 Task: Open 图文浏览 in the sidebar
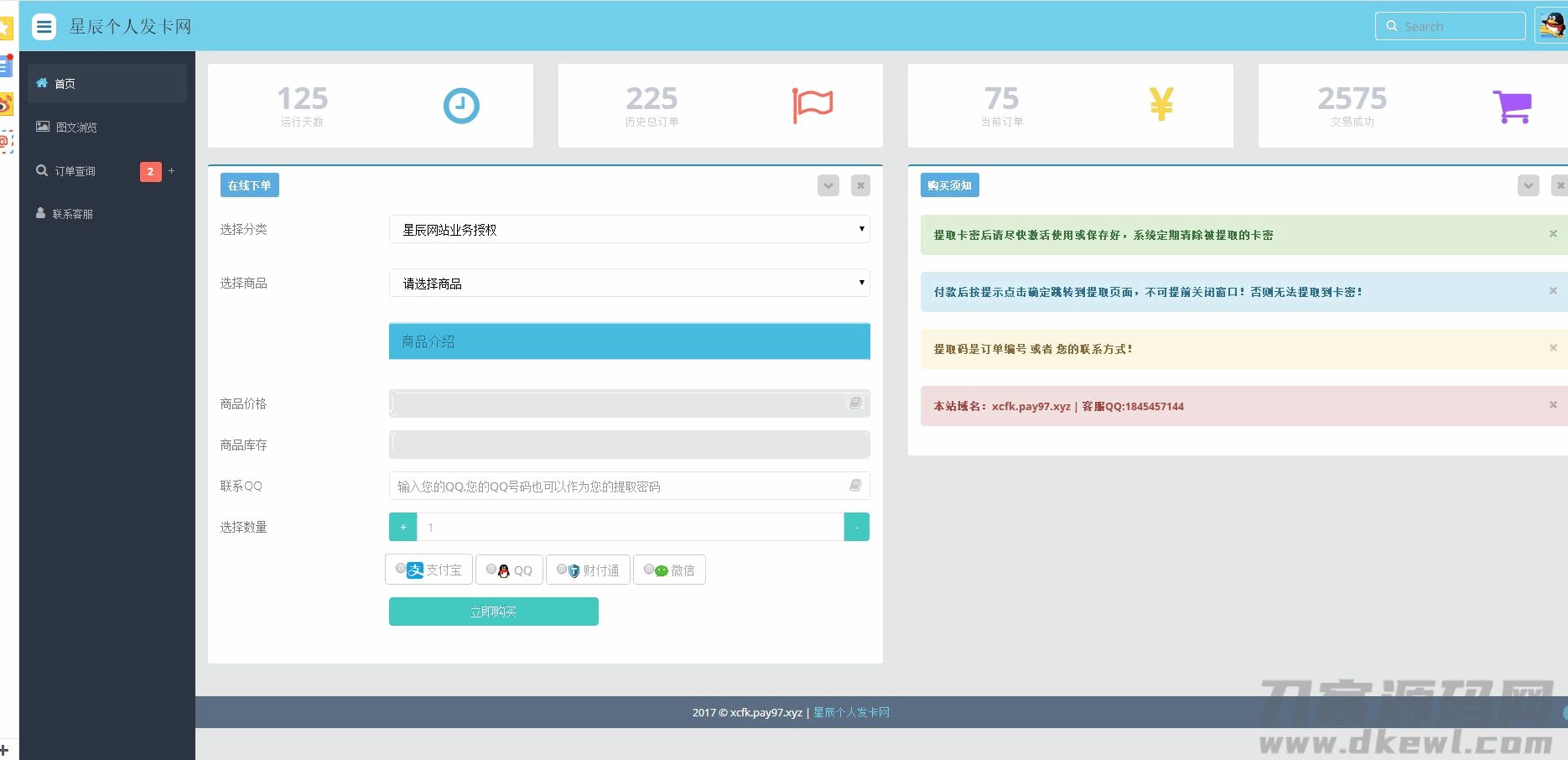point(76,128)
